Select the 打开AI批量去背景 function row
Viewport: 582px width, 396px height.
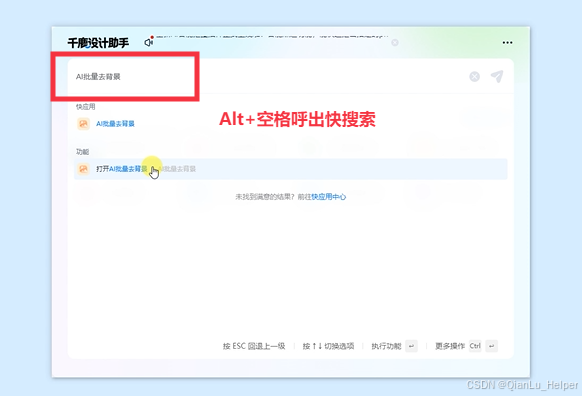291,169
